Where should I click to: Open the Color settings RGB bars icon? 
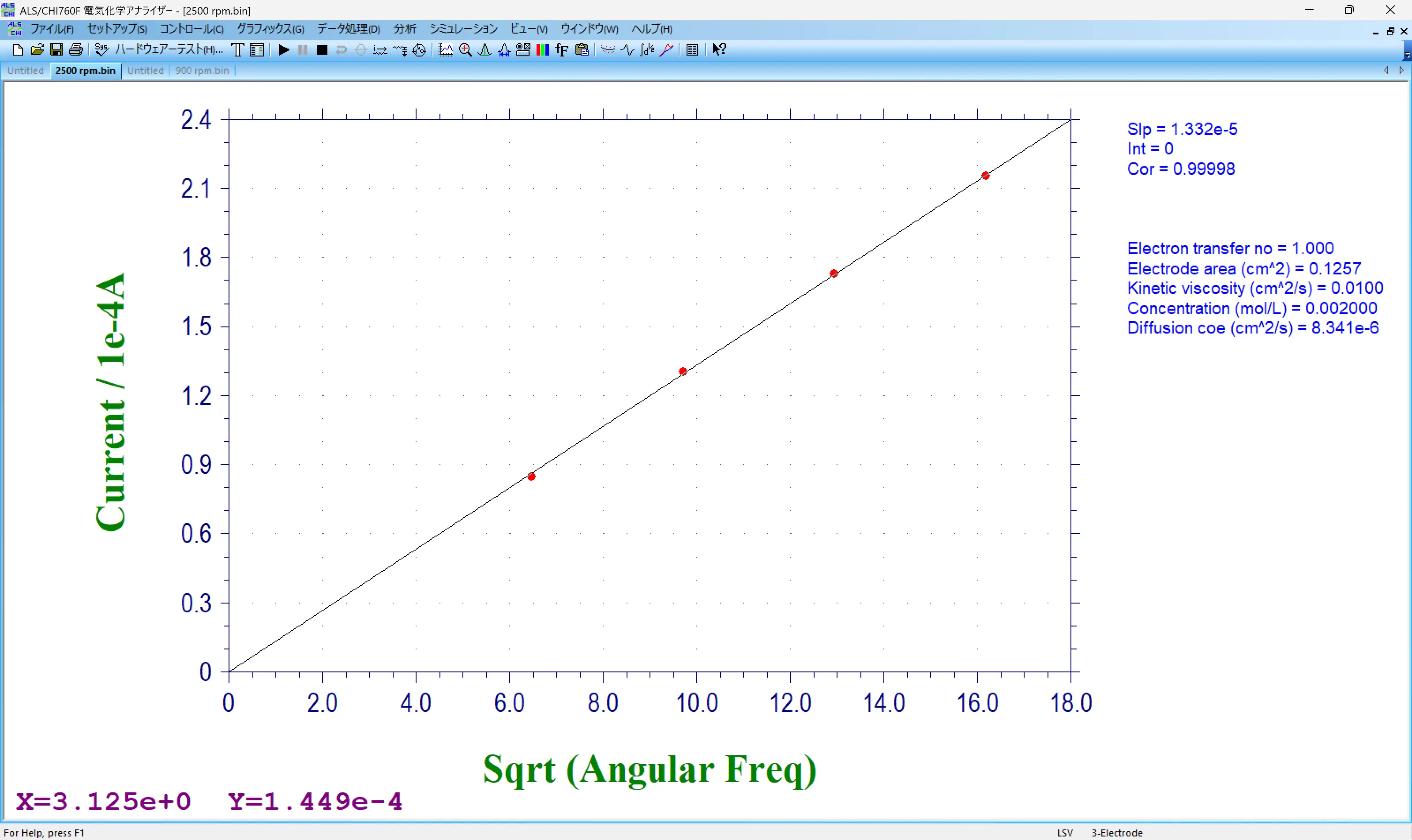tap(542, 50)
